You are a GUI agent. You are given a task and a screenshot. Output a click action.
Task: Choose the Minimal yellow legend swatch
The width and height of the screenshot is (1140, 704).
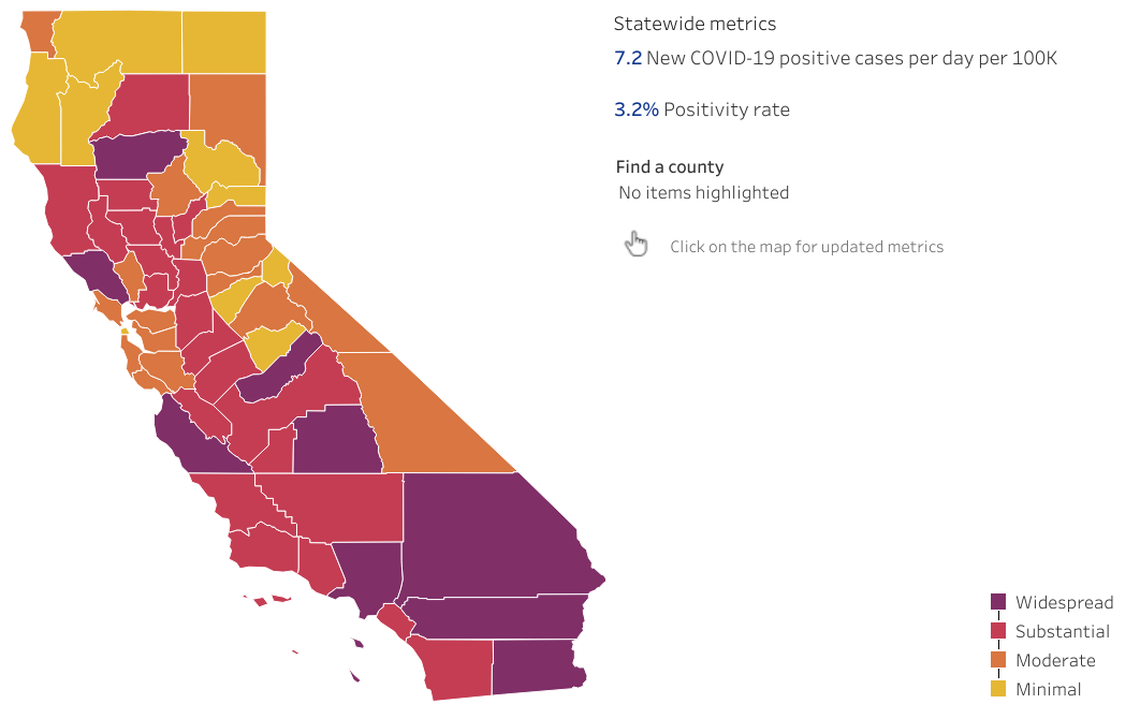click(998, 689)
